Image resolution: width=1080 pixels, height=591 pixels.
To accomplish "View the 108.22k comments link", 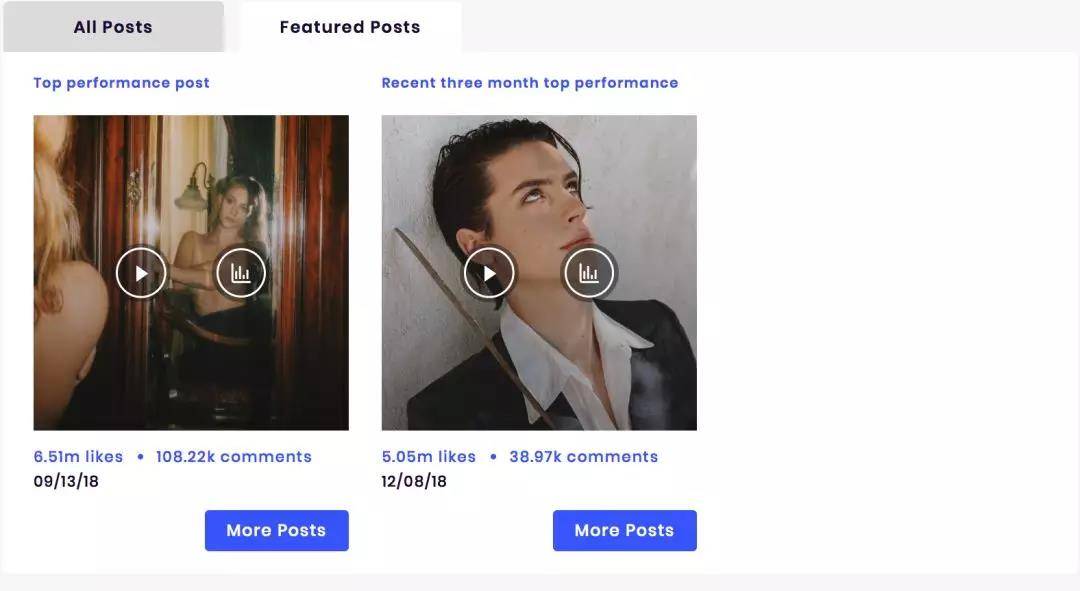I will click(234, 457).
